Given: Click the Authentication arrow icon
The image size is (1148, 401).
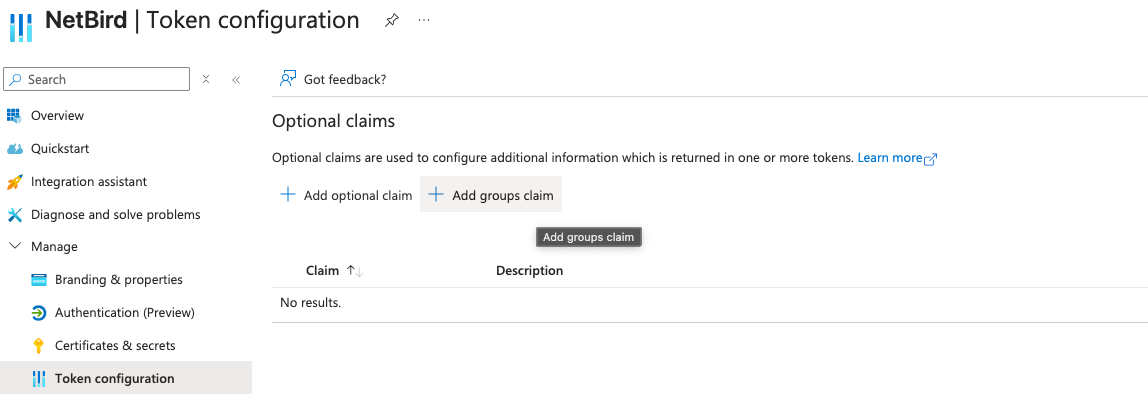Looking at the screenshot, I should coord(39,312).
